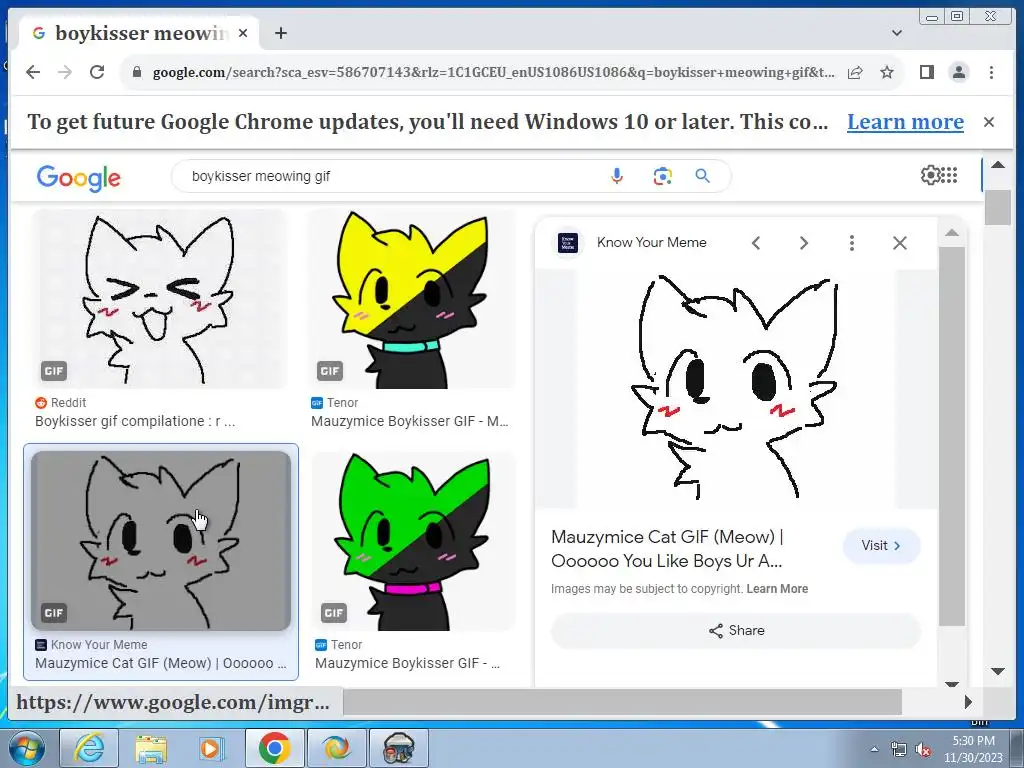1024x768 pixels.
Task: Select Know Your Meme gray cat thumbnail
Action: [x=161, y=541]
